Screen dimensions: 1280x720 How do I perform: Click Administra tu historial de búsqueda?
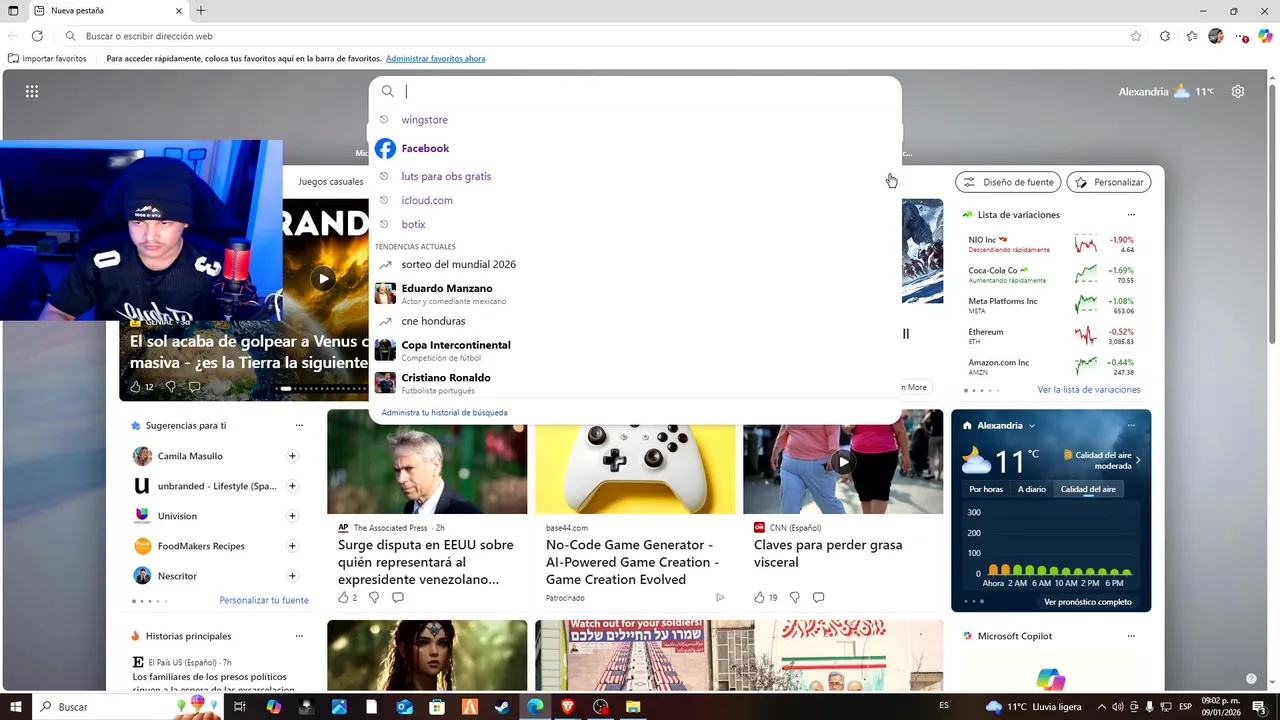click(x=444, y=413)
